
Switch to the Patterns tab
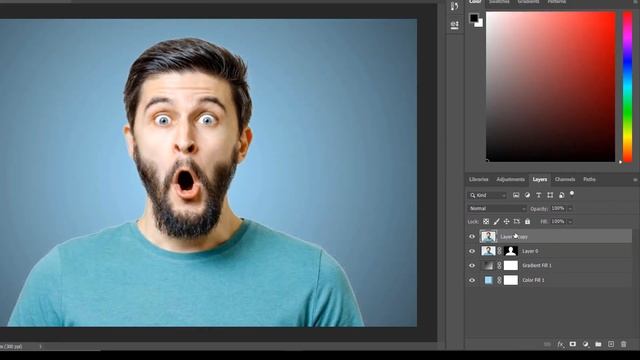557,2
